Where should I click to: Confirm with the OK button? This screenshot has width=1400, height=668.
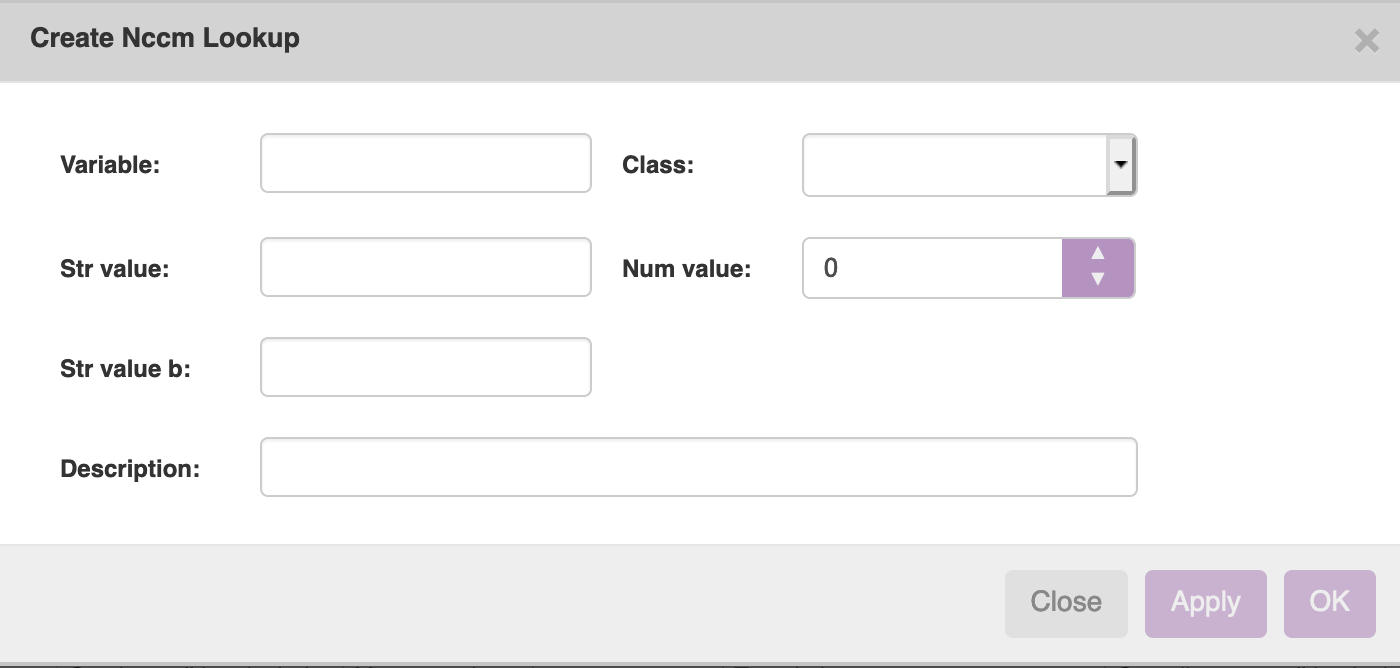pos(1329,602)
